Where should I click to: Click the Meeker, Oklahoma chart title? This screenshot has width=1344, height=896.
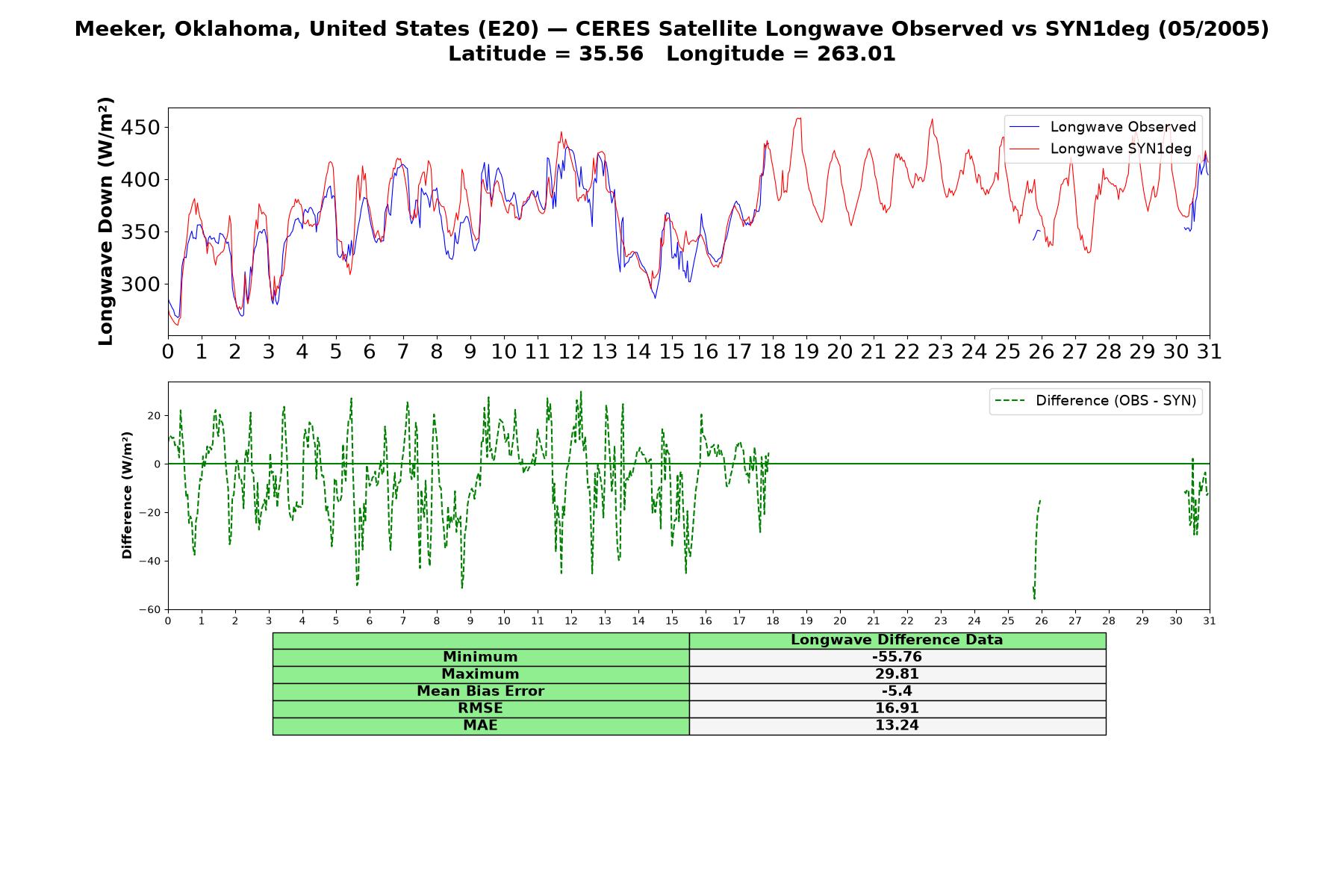671,29
